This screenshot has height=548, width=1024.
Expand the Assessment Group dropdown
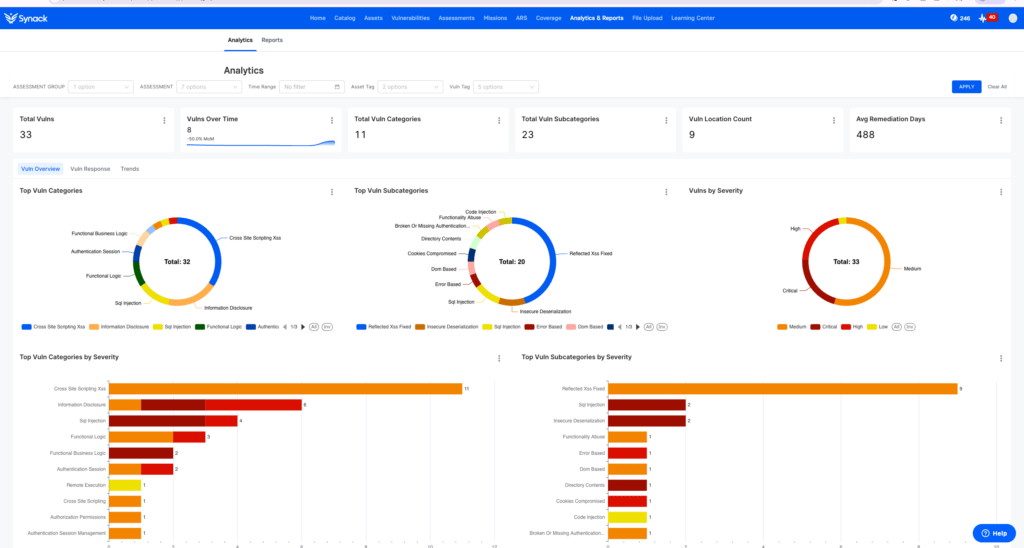pyautogui.click(x=101, y=87)
